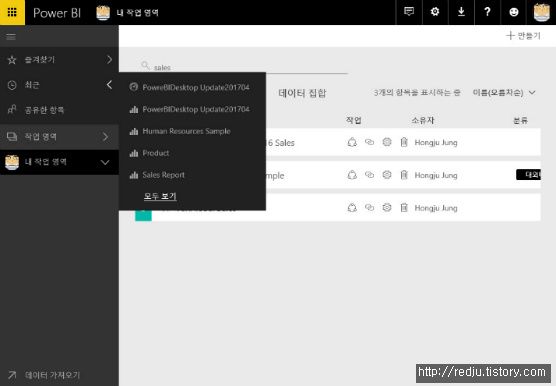Click the 데이터 가져오기 link at bottom
This screenshot has width=556, height=386.
(52, 375)
